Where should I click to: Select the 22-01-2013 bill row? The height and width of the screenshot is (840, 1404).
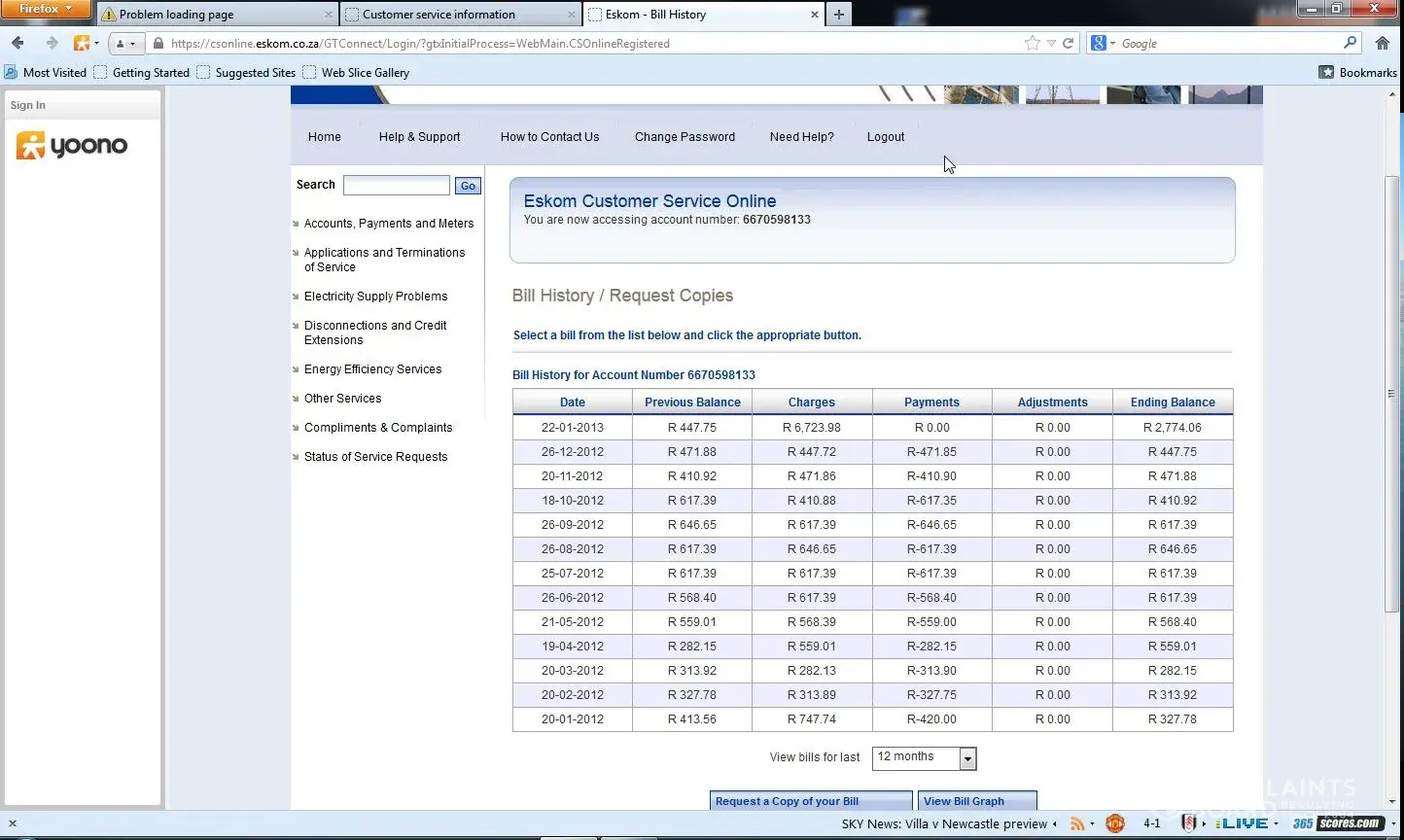click(573, 428)
